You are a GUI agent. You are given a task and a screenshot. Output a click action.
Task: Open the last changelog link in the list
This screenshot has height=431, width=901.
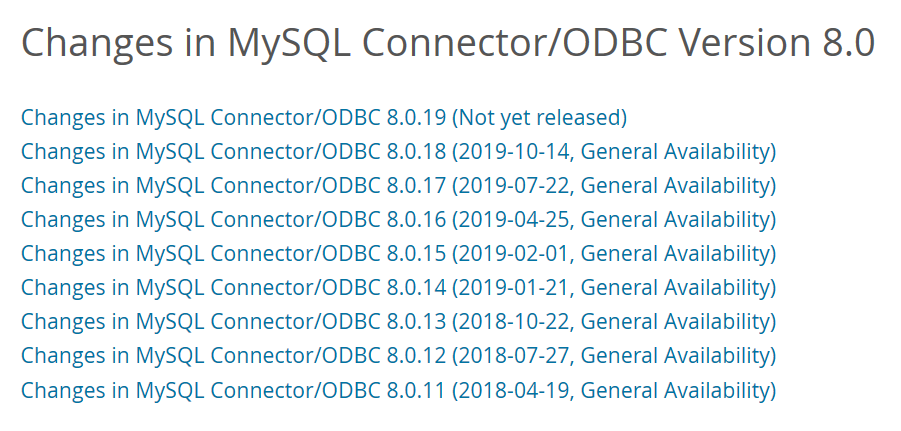[398, 390]
